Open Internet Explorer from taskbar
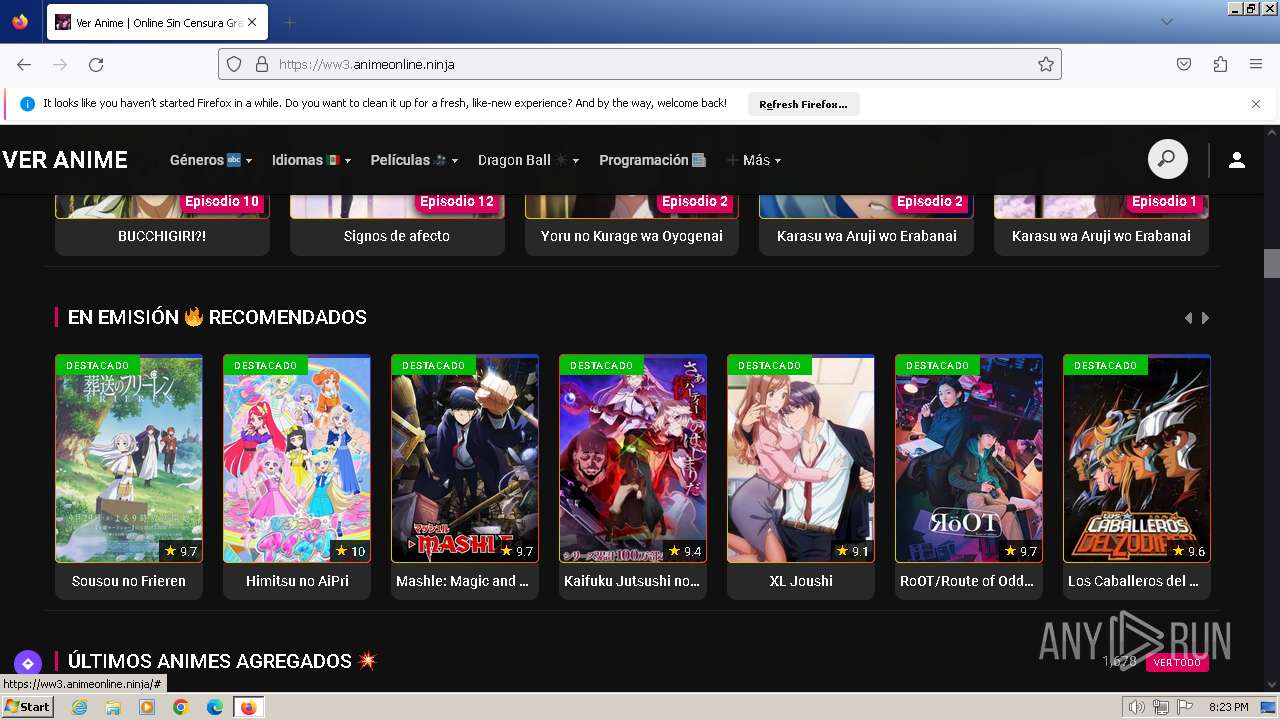The width and height of the screenshot is (1280, 720). 79,707
